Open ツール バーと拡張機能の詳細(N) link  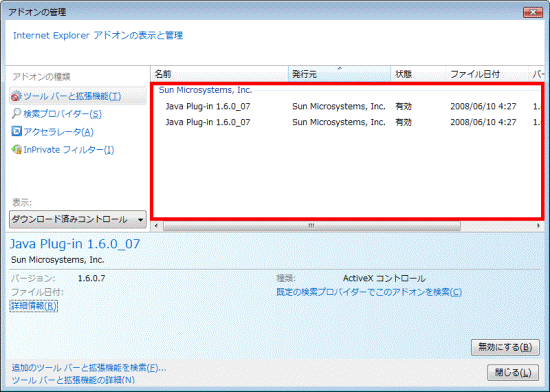tap(73, 380)
